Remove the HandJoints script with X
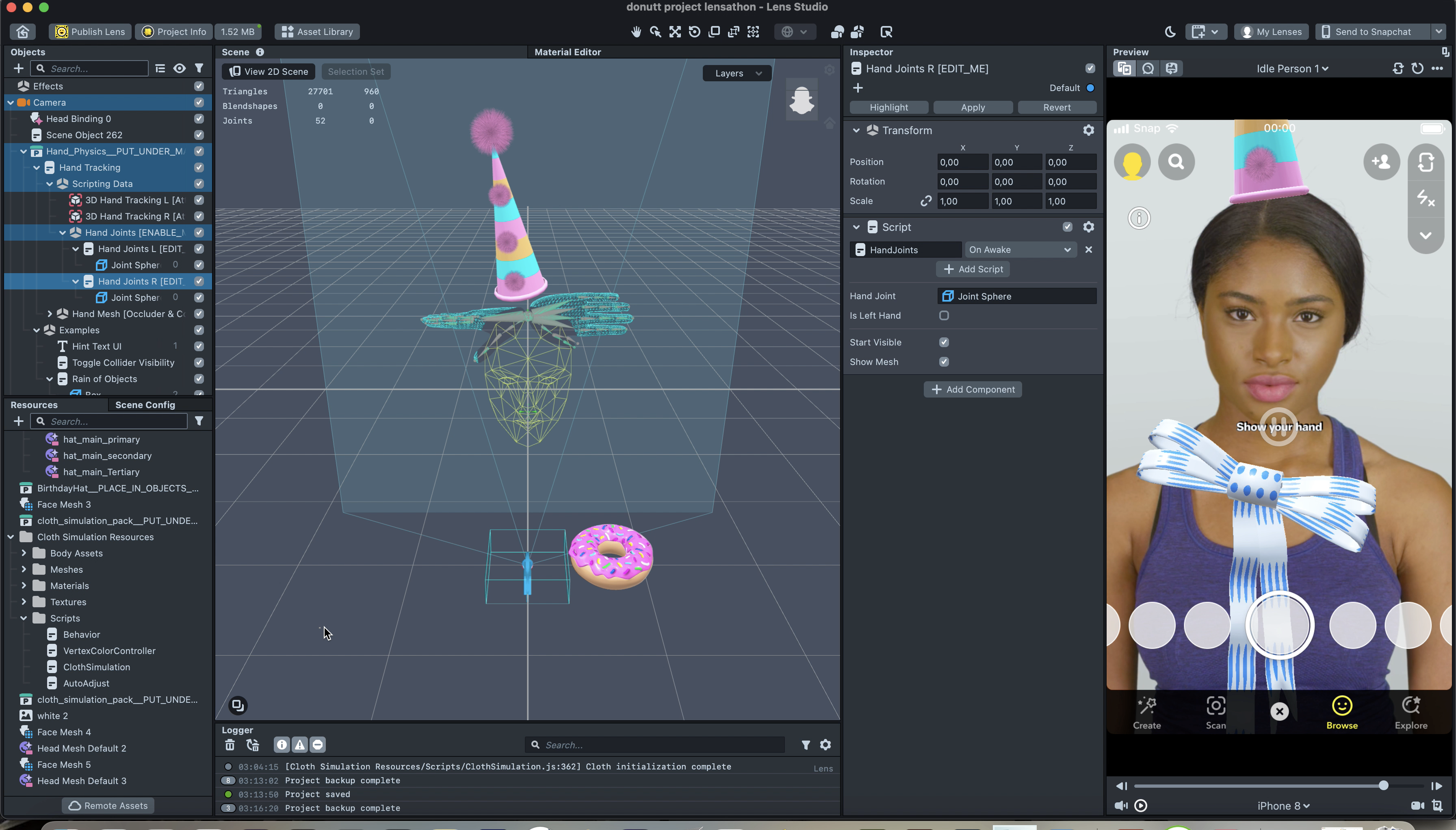 pyautogui.click(x=1088, y=250)
